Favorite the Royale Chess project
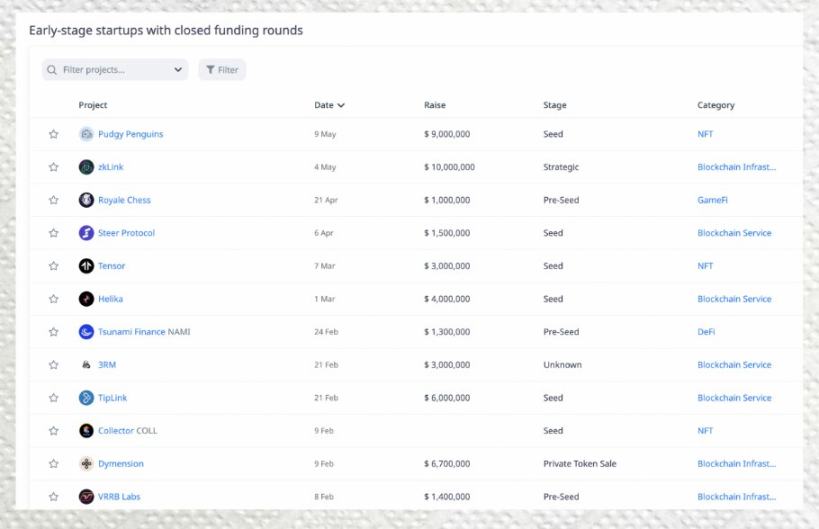This screenshot has width=819, height=529. [53, 200]
